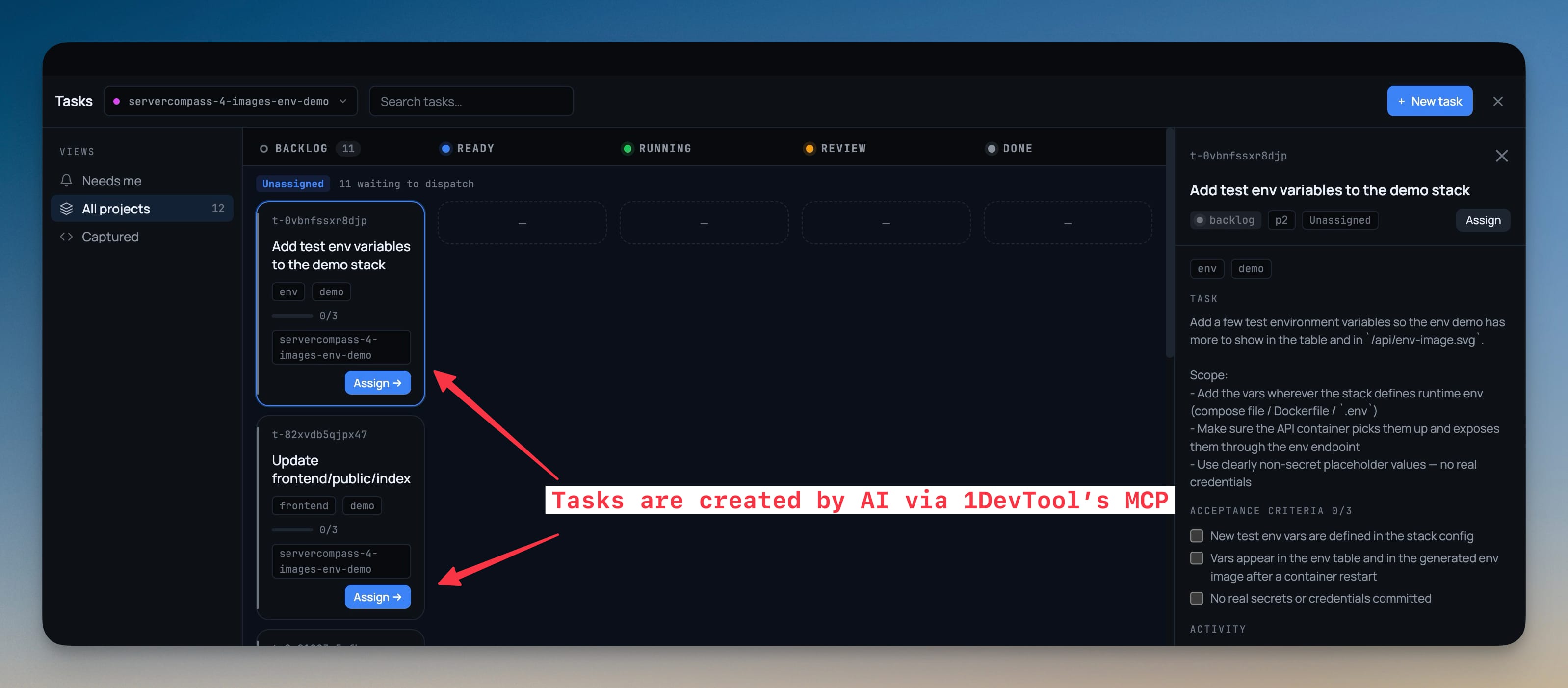1568x688 pixels.
Task: Click the RUNNING column header
Action: (x=665, y=149)
